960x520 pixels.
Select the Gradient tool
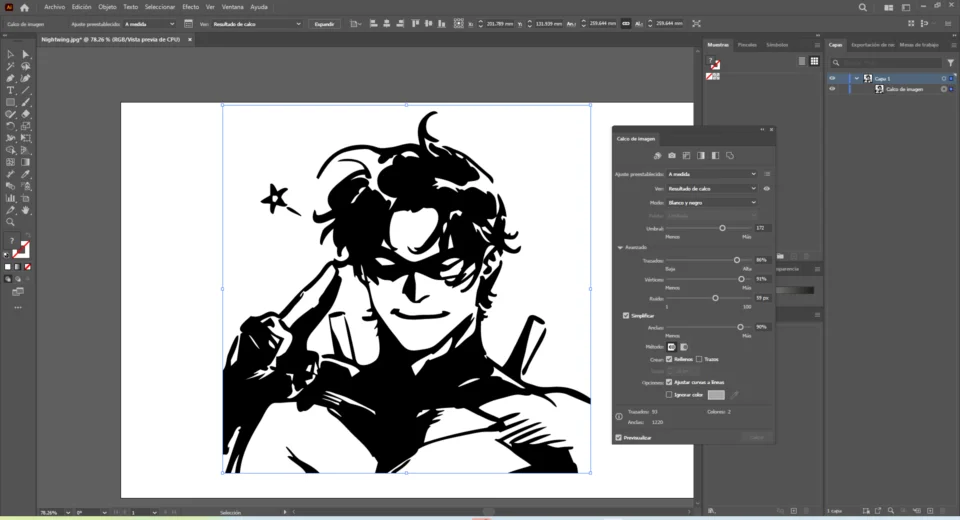tap(26, 162)
